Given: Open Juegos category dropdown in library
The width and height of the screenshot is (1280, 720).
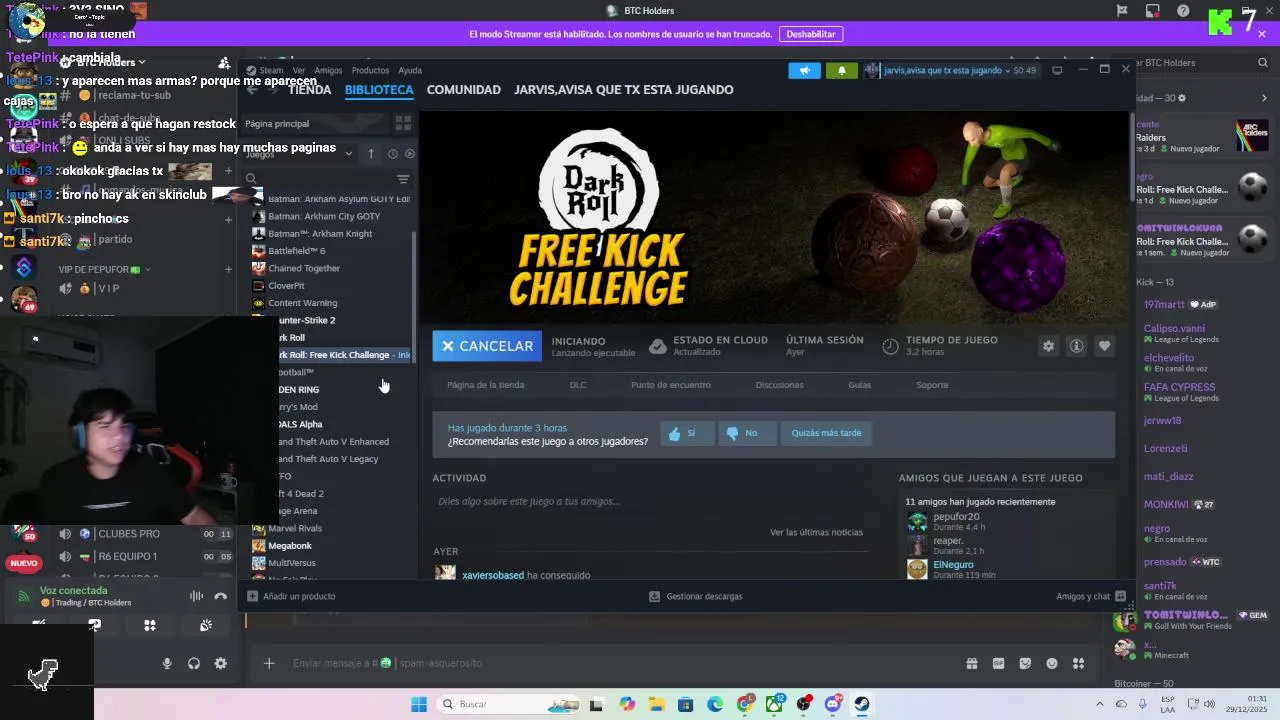Looking at the screenshot, I should pyautogui.click(x=299, y=154).
